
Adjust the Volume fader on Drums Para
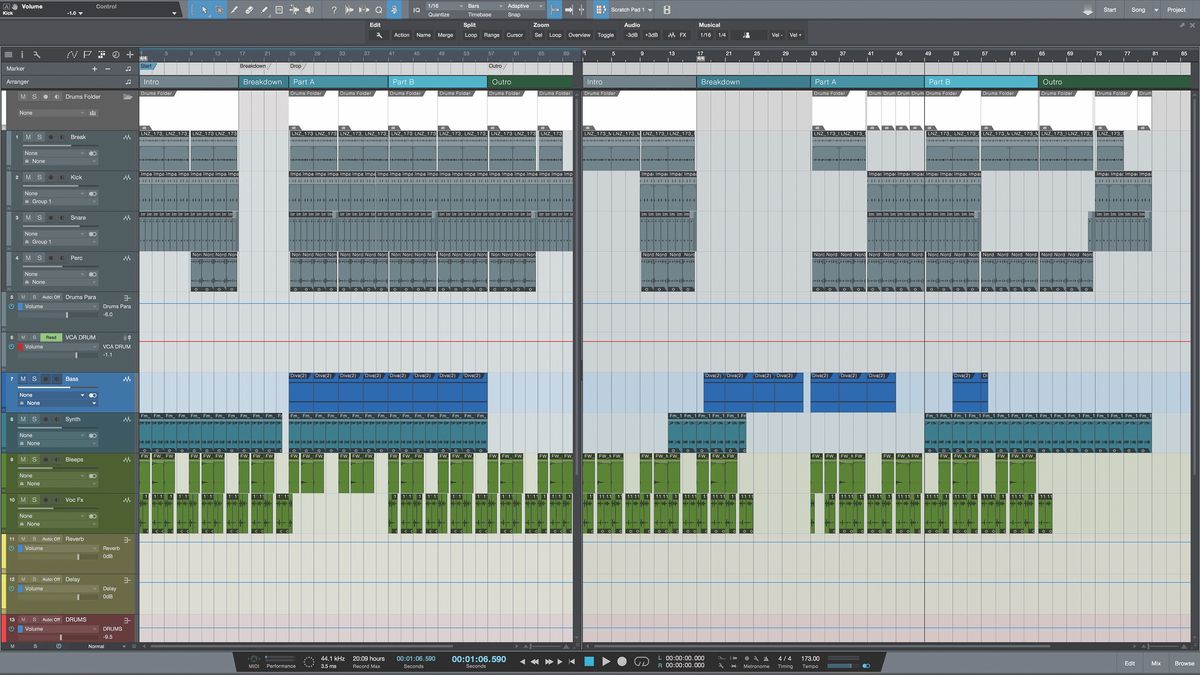coord(67,315)
